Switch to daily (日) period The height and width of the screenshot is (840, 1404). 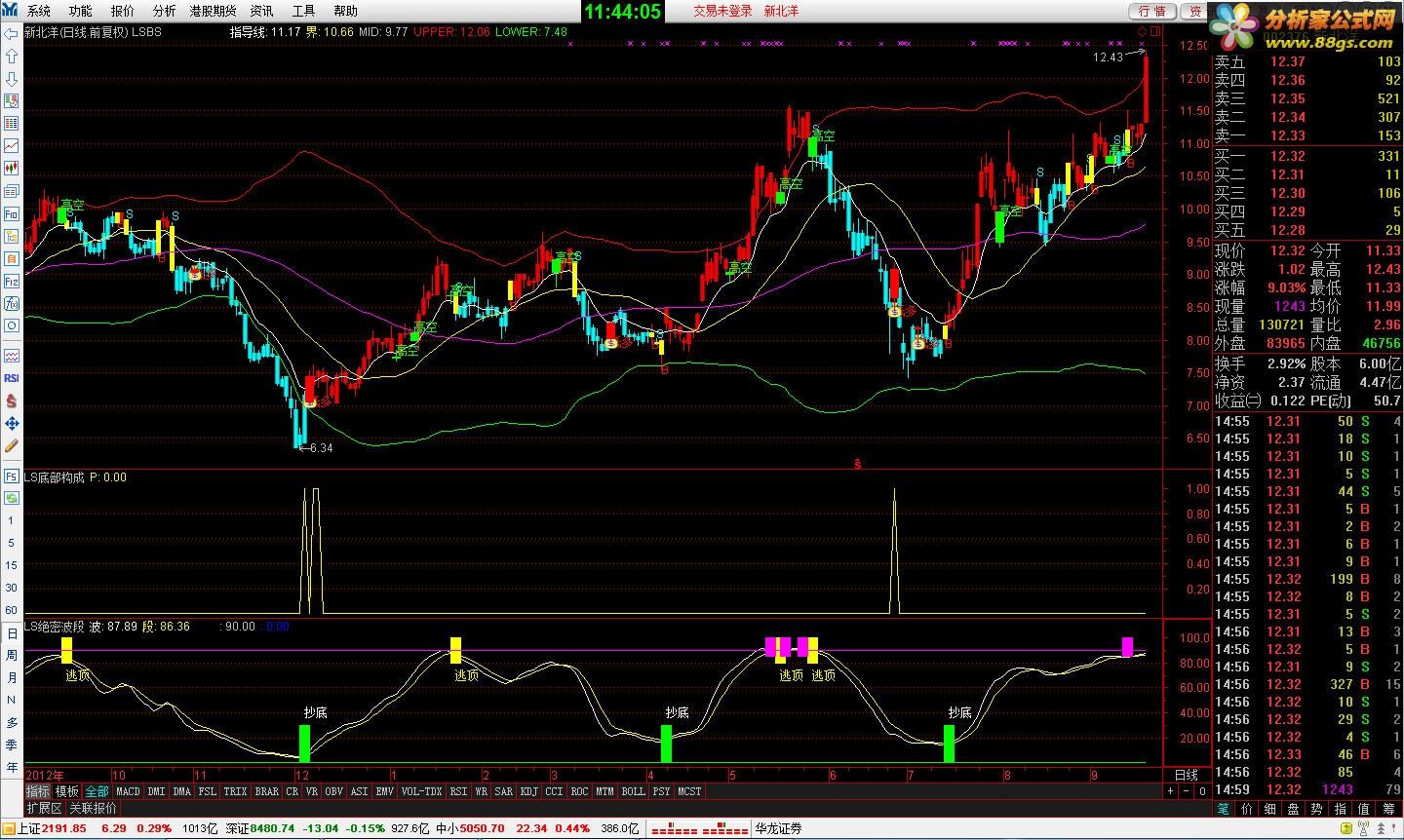click(12, 633)
